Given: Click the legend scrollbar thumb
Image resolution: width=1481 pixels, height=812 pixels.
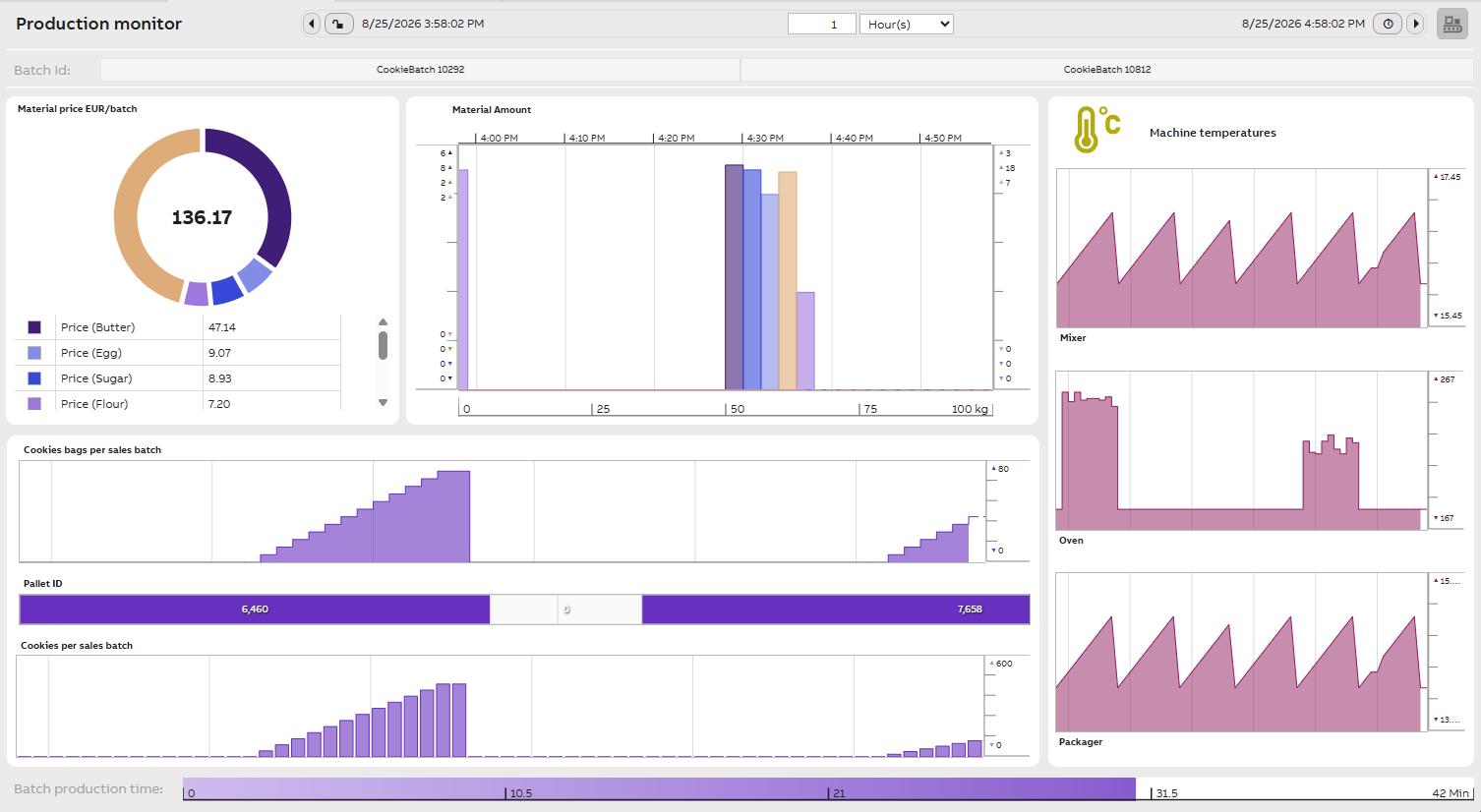Looking at the screenshot, I should point(384,345).
